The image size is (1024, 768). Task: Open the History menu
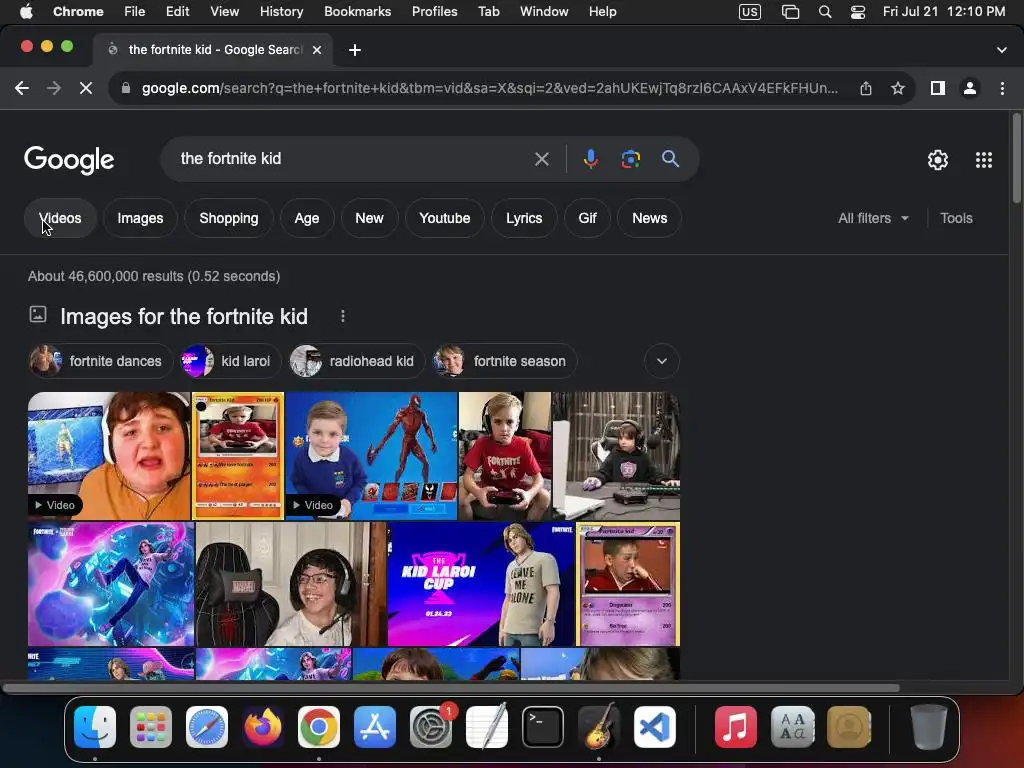[x=281, y=12]
